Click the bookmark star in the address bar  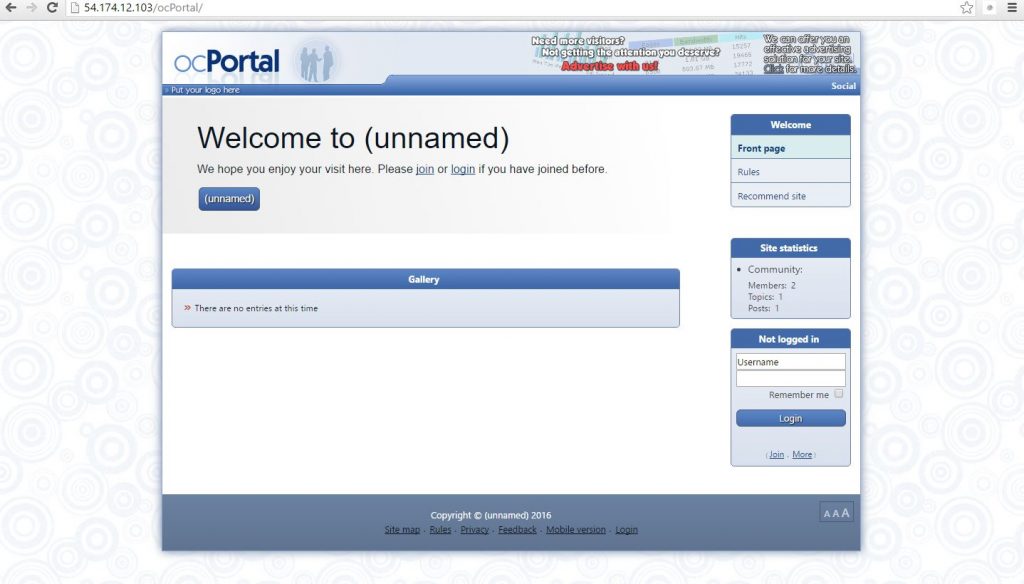pyautogui.click(x=965, y=8)
